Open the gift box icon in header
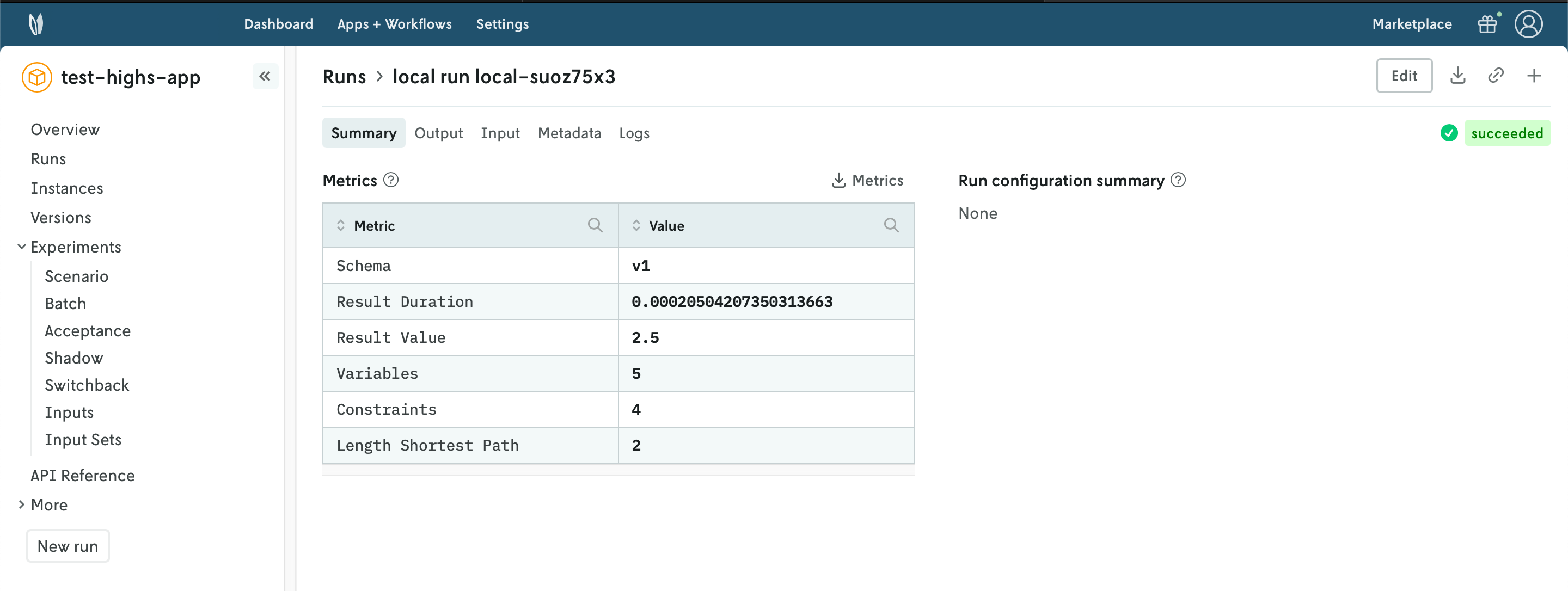Image resolution: width=1568 pixels, height=591 pixels. (x=1487, y=24)
